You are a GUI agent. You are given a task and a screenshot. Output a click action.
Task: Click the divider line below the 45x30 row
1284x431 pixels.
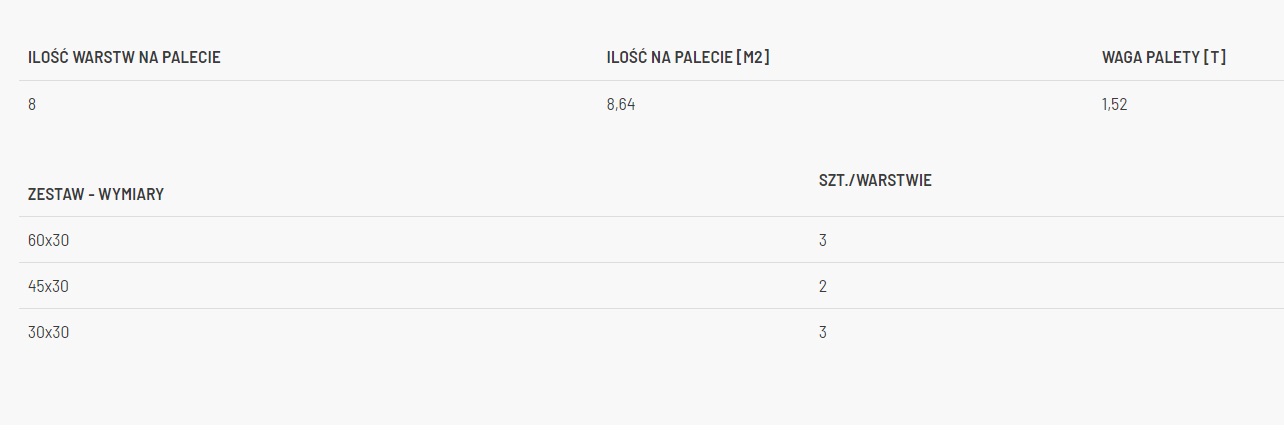(400, 308)
